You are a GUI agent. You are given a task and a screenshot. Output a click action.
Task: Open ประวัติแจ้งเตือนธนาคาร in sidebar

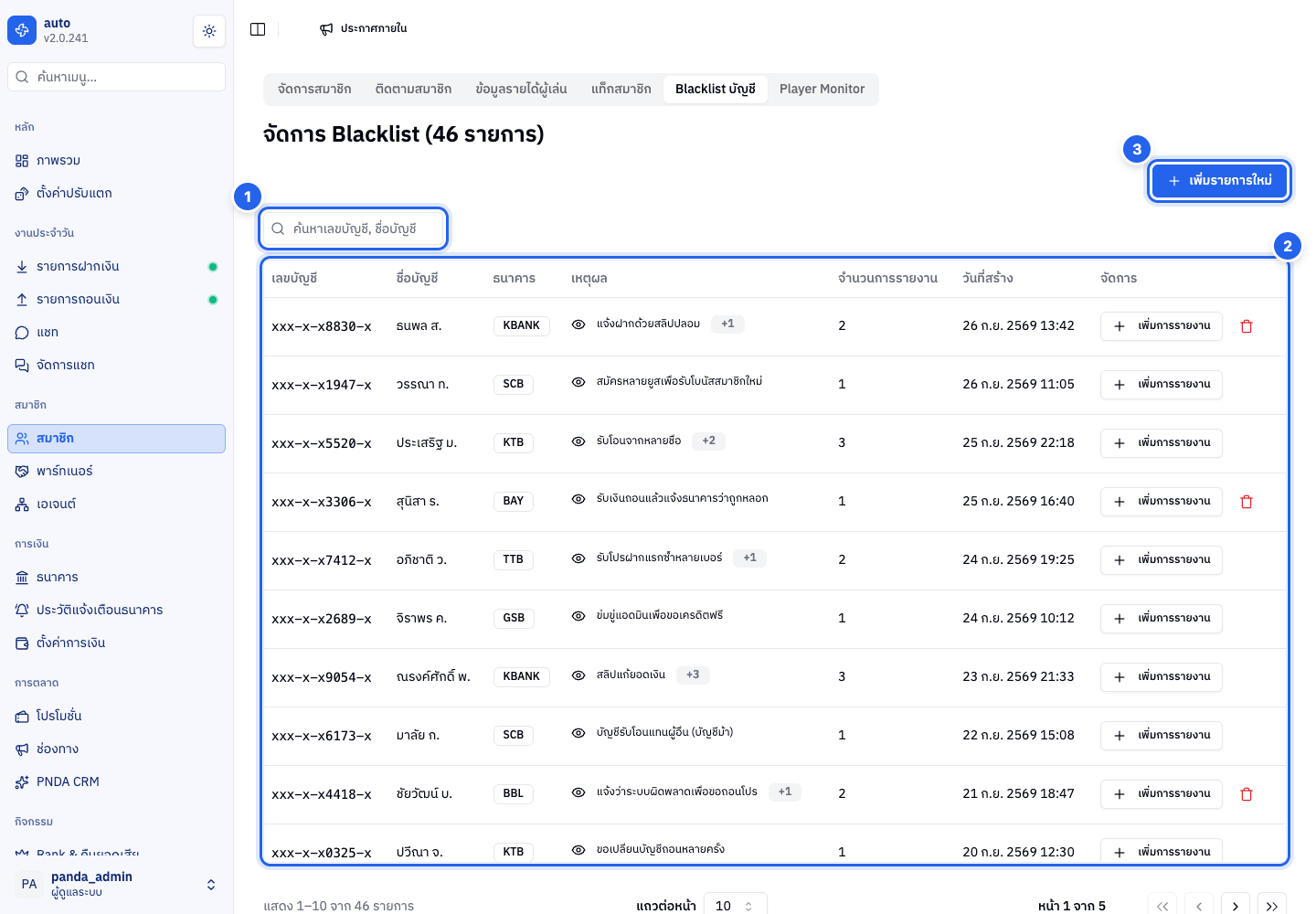[x=116, y=611]
